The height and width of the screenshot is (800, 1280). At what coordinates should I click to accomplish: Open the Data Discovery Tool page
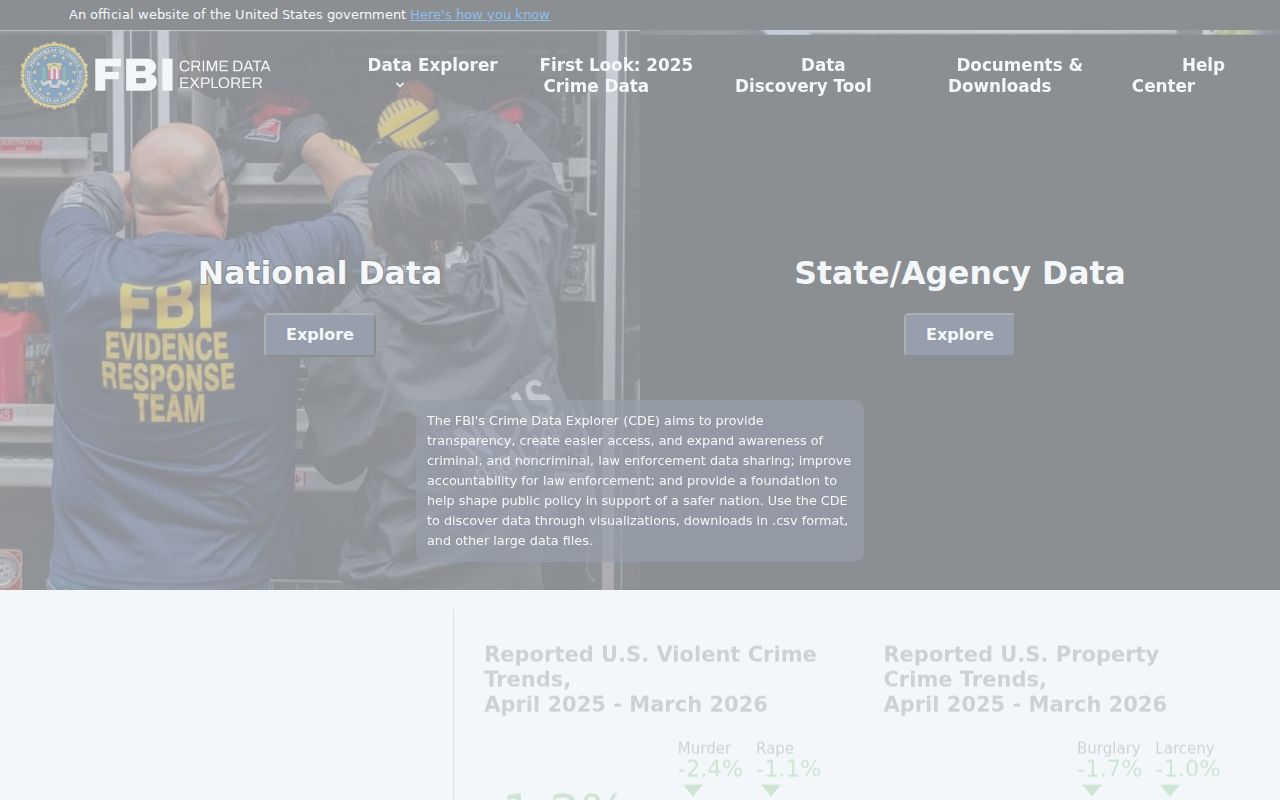click(803, 75)
